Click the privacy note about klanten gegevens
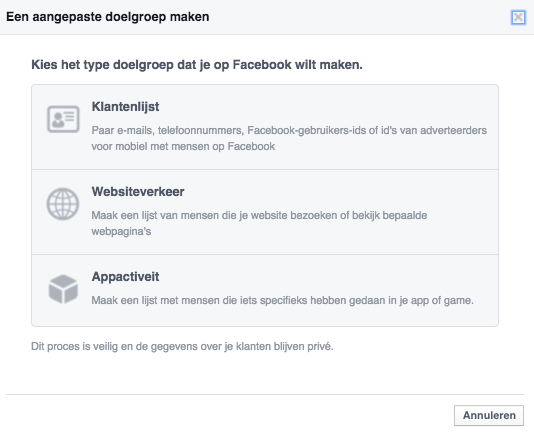Screen dimensions: 534x433 [182, 346]
